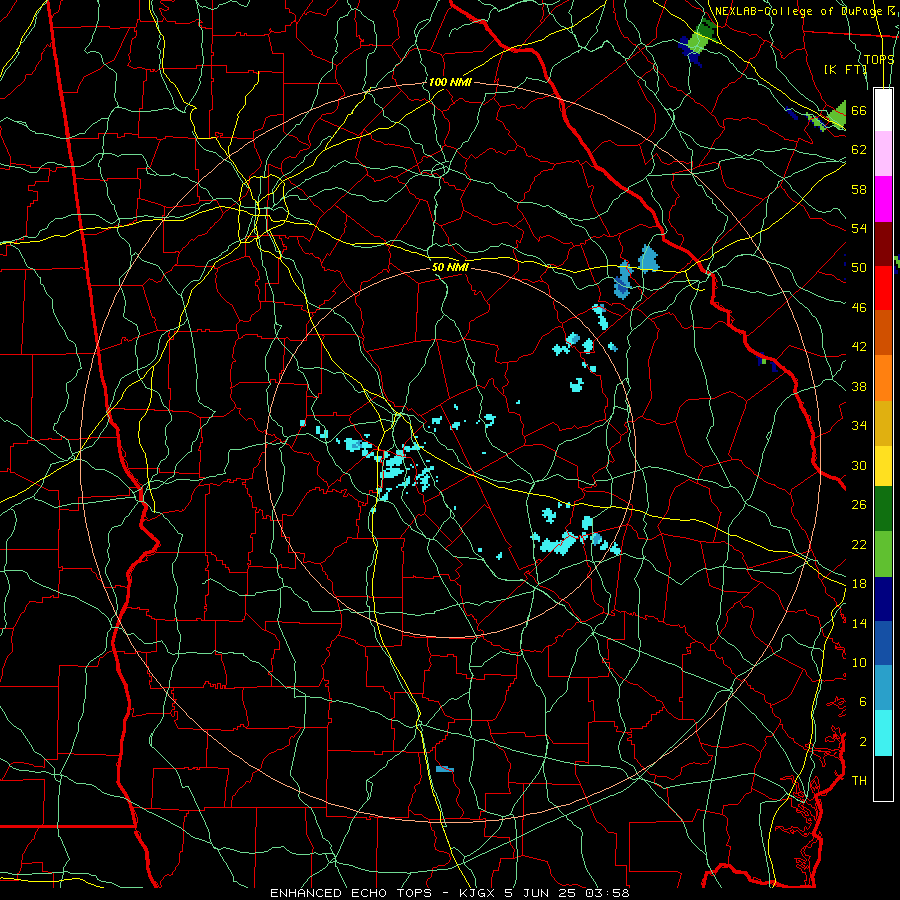Click the cyan legend swatch
The height and width of the screenshot is (900, 900).
click(883, 733)
